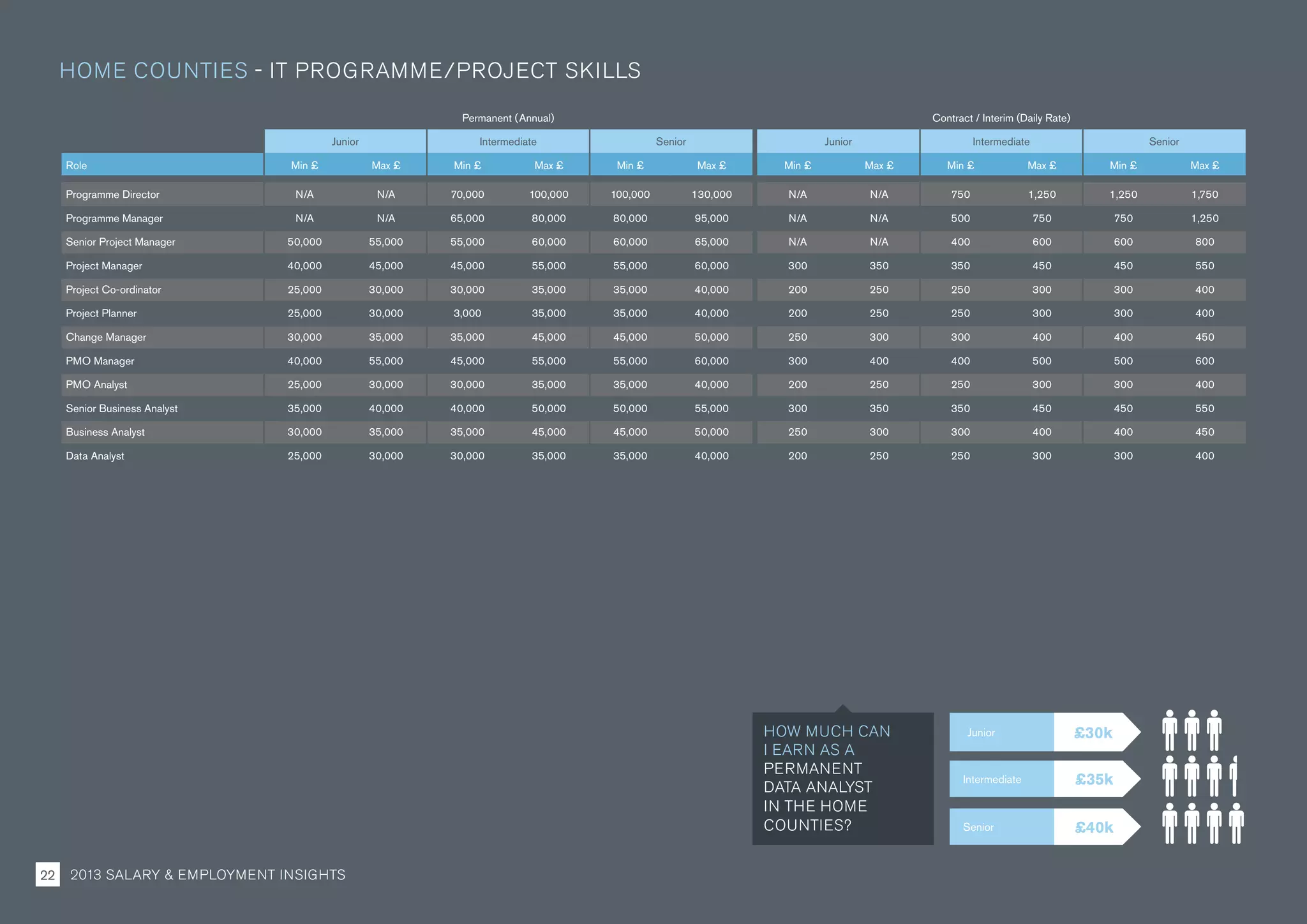Image resolution: width=1307 pixels, height=924 pixels.
Task: Click the £30k Junior arrow badge
Action: click(x=1094, y=733)
